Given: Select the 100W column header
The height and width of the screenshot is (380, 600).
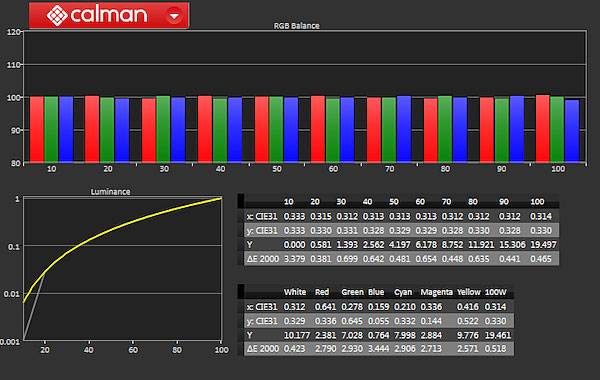Looking at the screenshot, I should tap(496, 292).
